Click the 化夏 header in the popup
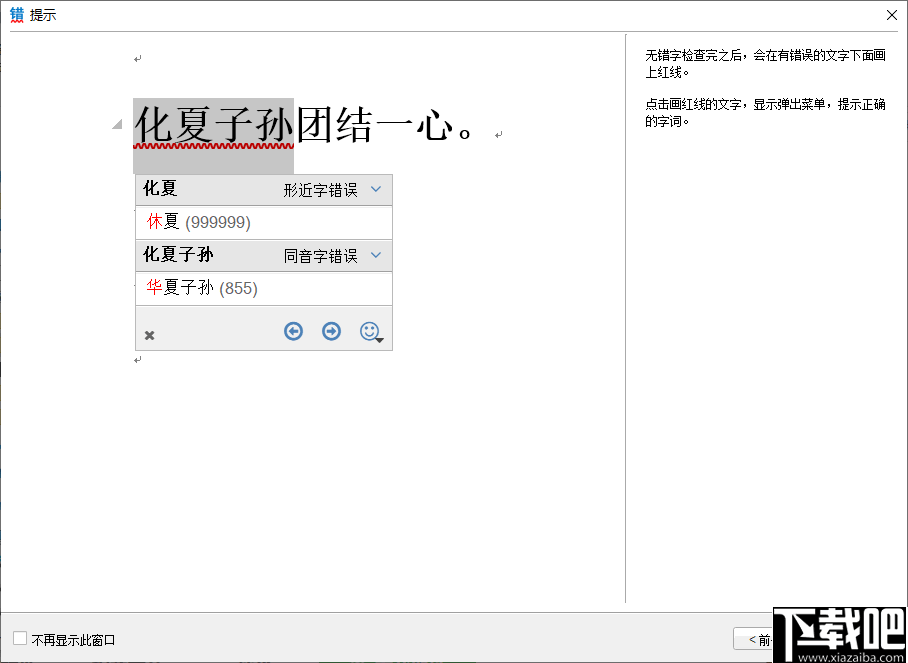This screenshot has height=663, width=908. [160, 189]
